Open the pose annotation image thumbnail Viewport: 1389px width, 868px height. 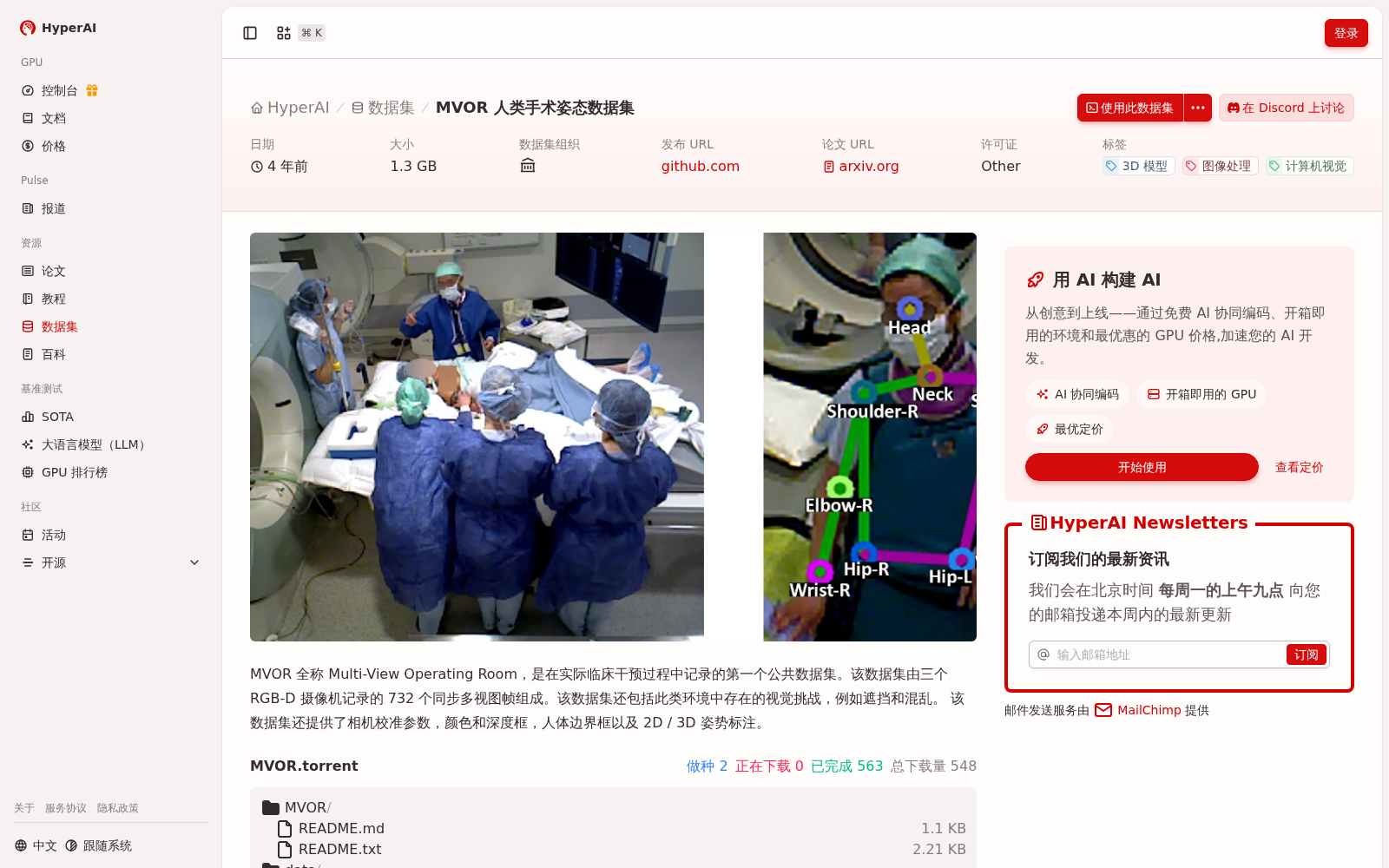coord(870,437)
